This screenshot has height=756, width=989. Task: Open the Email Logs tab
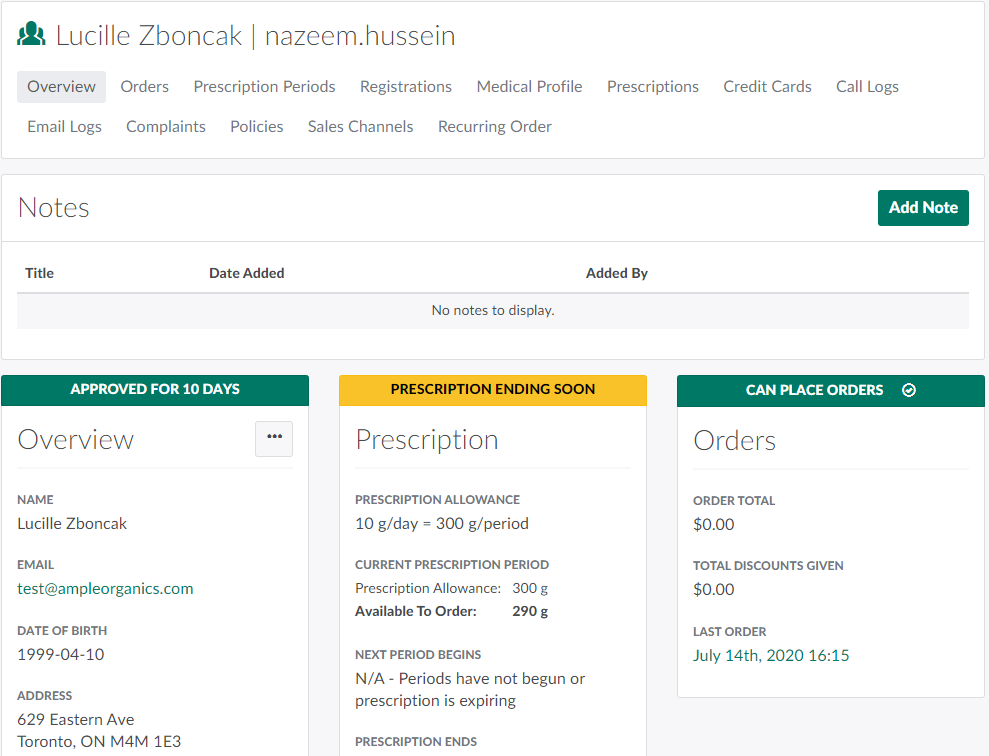pyautogui.click(x=64, y=127)
